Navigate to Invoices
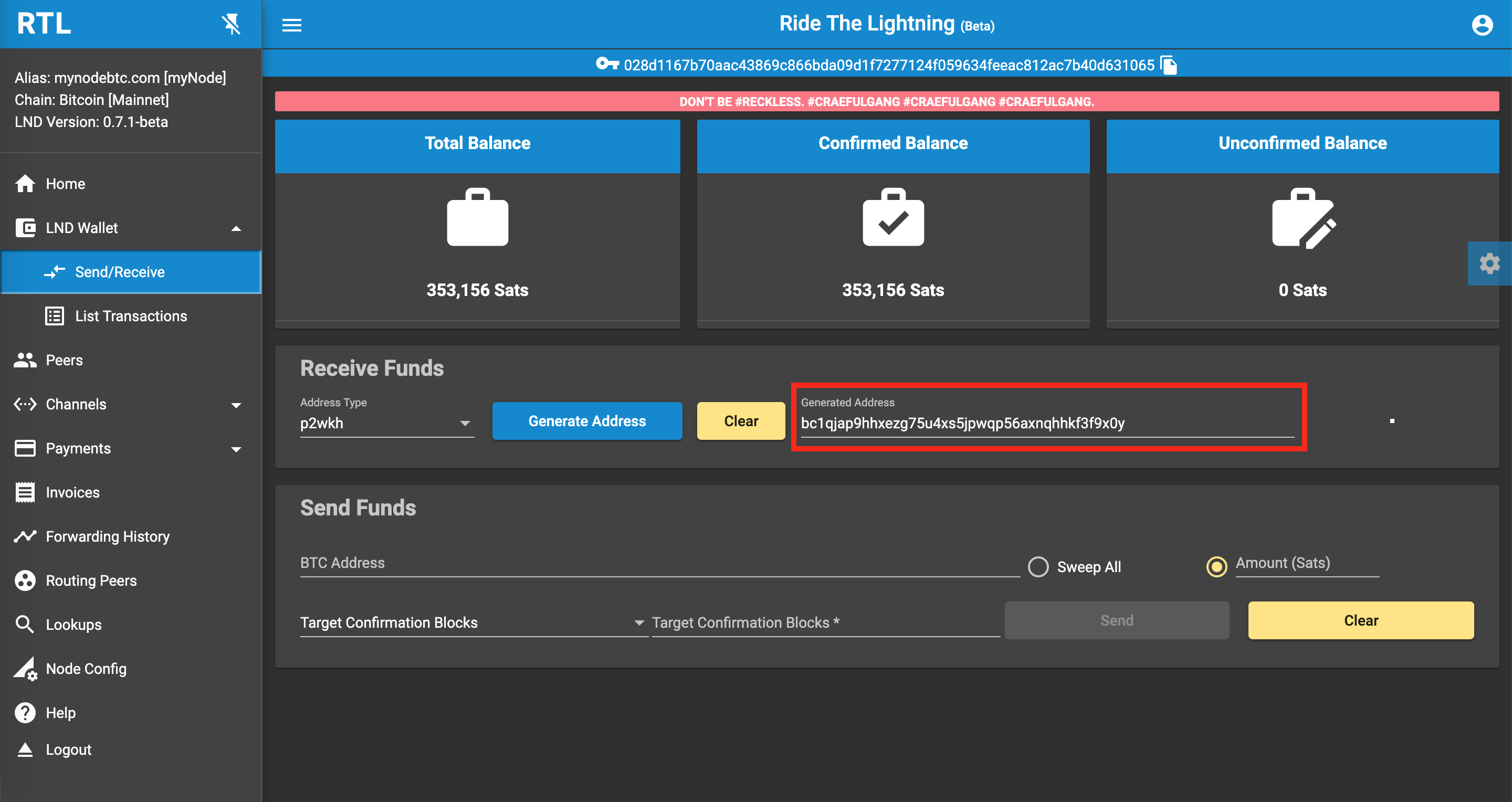Screen dimensions: 1512x802 tap(131, 492)
